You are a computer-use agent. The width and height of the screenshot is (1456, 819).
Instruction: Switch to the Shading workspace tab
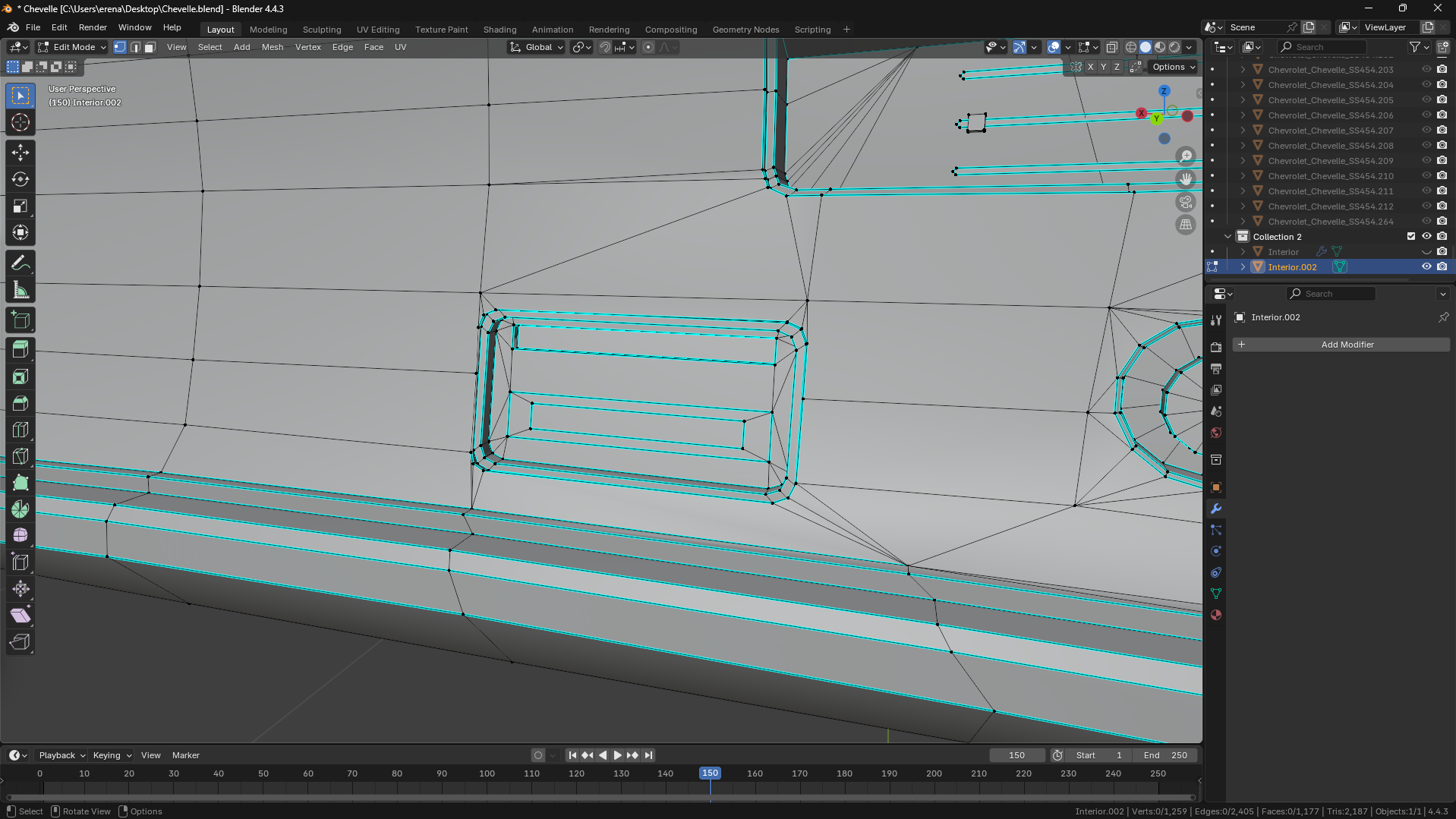click(500, 30)
